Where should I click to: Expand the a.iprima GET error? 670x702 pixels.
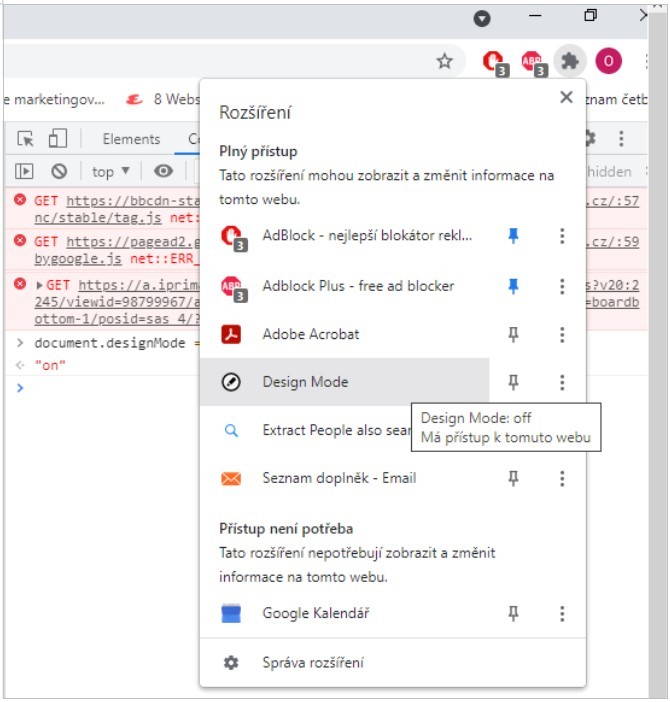coord(39,285)
